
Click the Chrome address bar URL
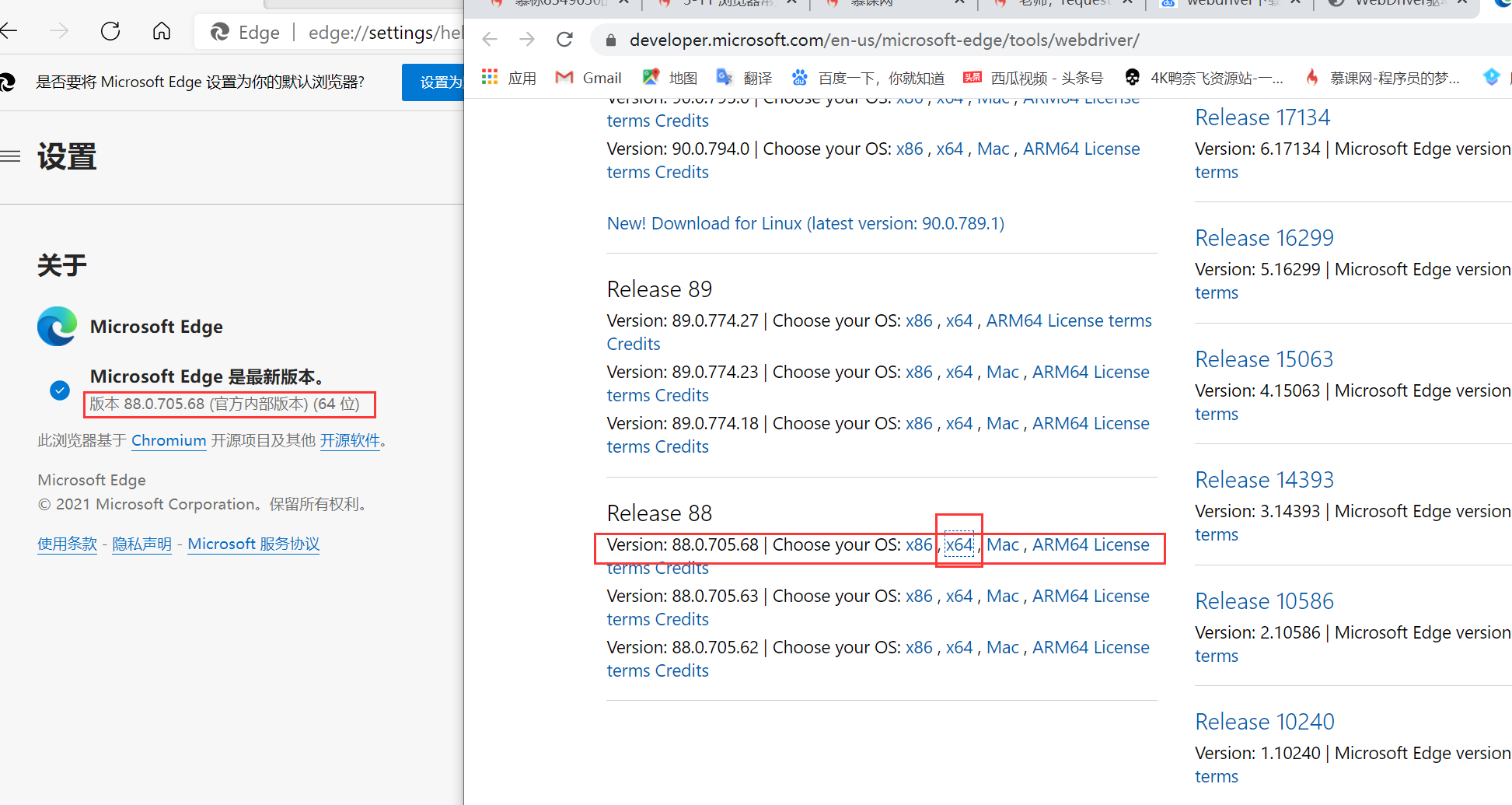(x=885, y=40)
